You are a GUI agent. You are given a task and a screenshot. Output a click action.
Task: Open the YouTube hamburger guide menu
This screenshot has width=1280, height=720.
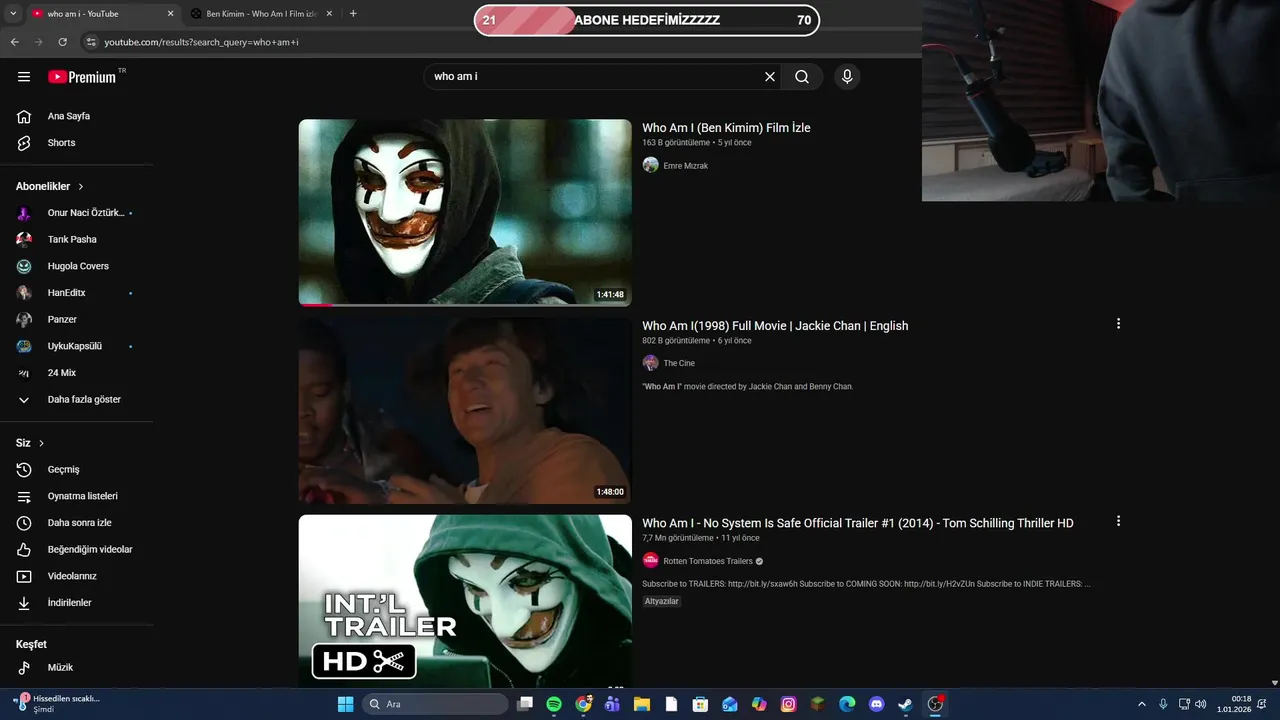(24, 77)
